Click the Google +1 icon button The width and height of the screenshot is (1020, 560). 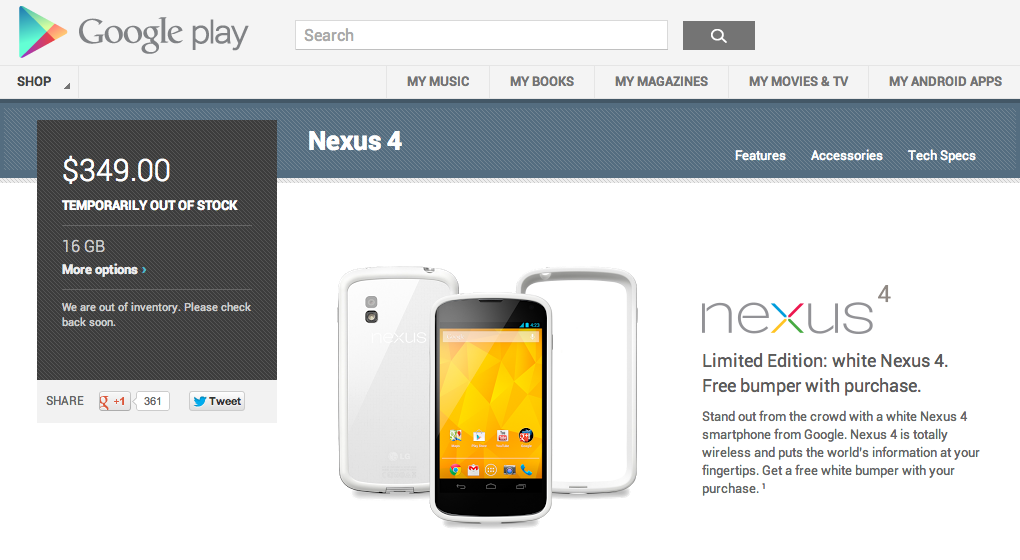pyautogui.click(x=114, y=401)
